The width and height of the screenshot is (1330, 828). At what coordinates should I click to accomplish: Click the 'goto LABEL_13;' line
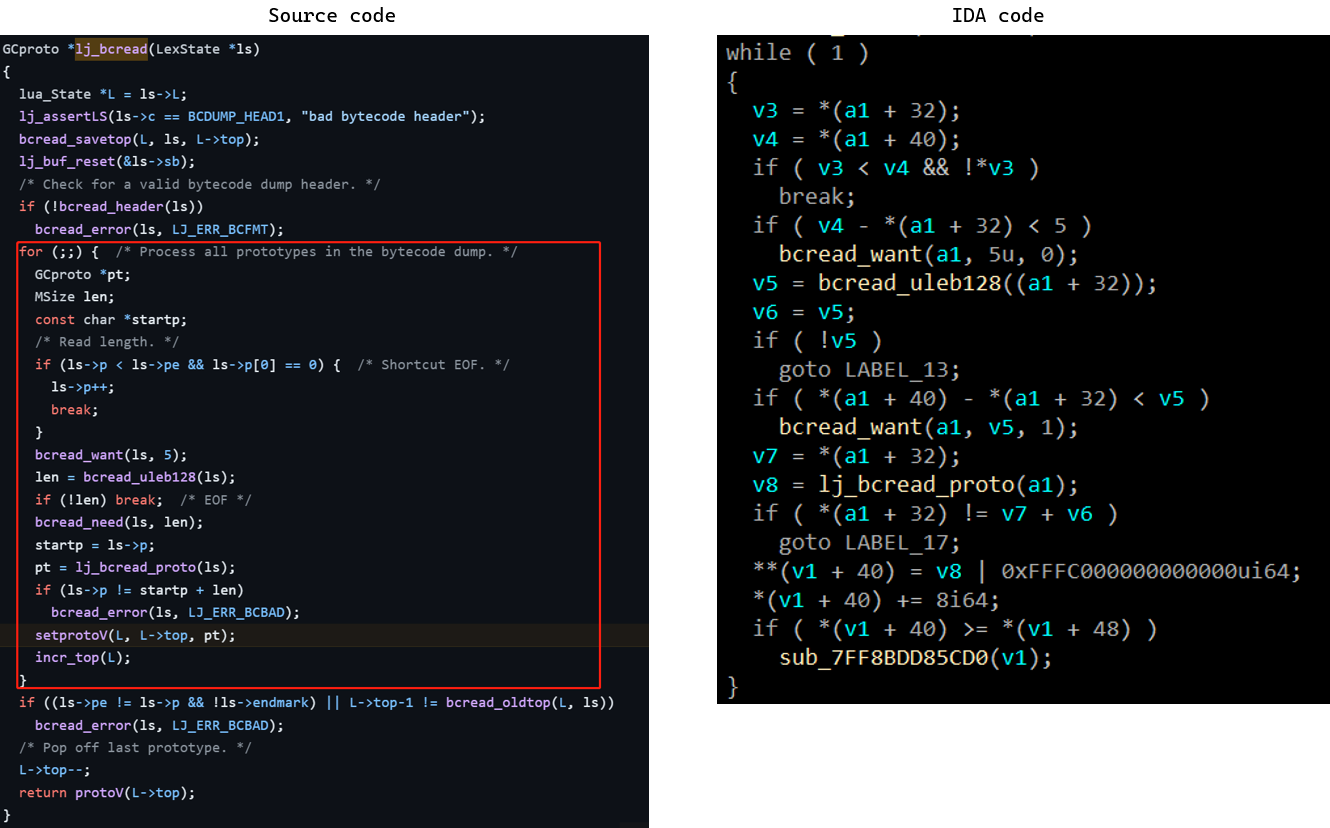tap(870, 369)
